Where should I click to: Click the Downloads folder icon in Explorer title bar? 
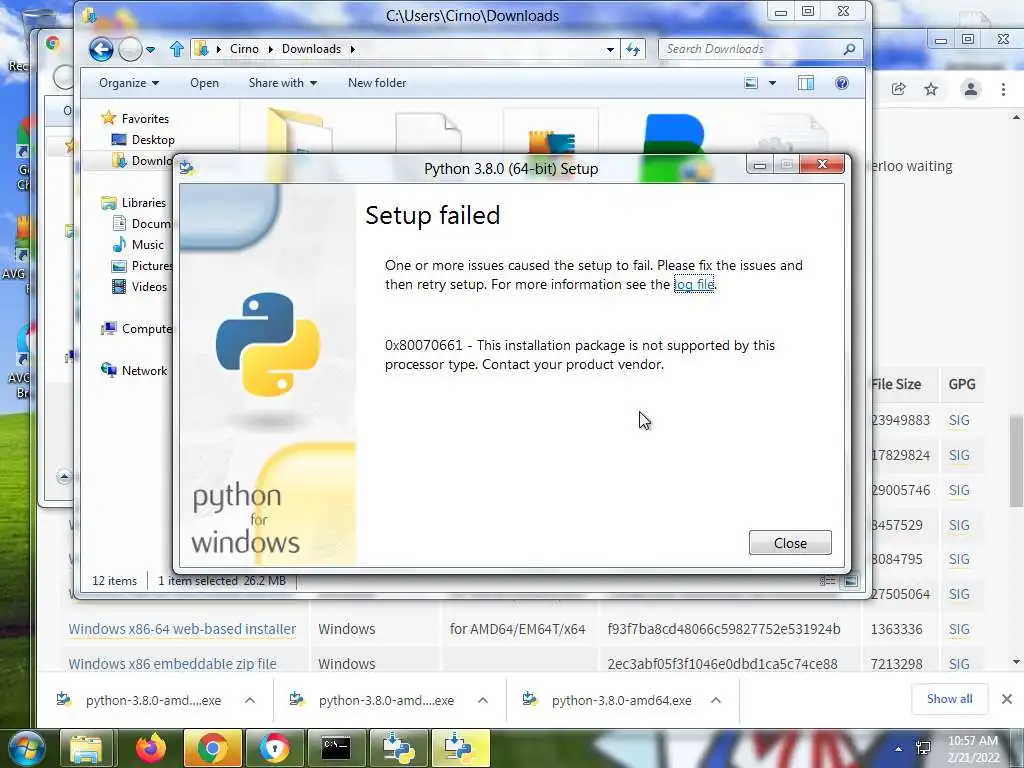click(x=90, y=15)
